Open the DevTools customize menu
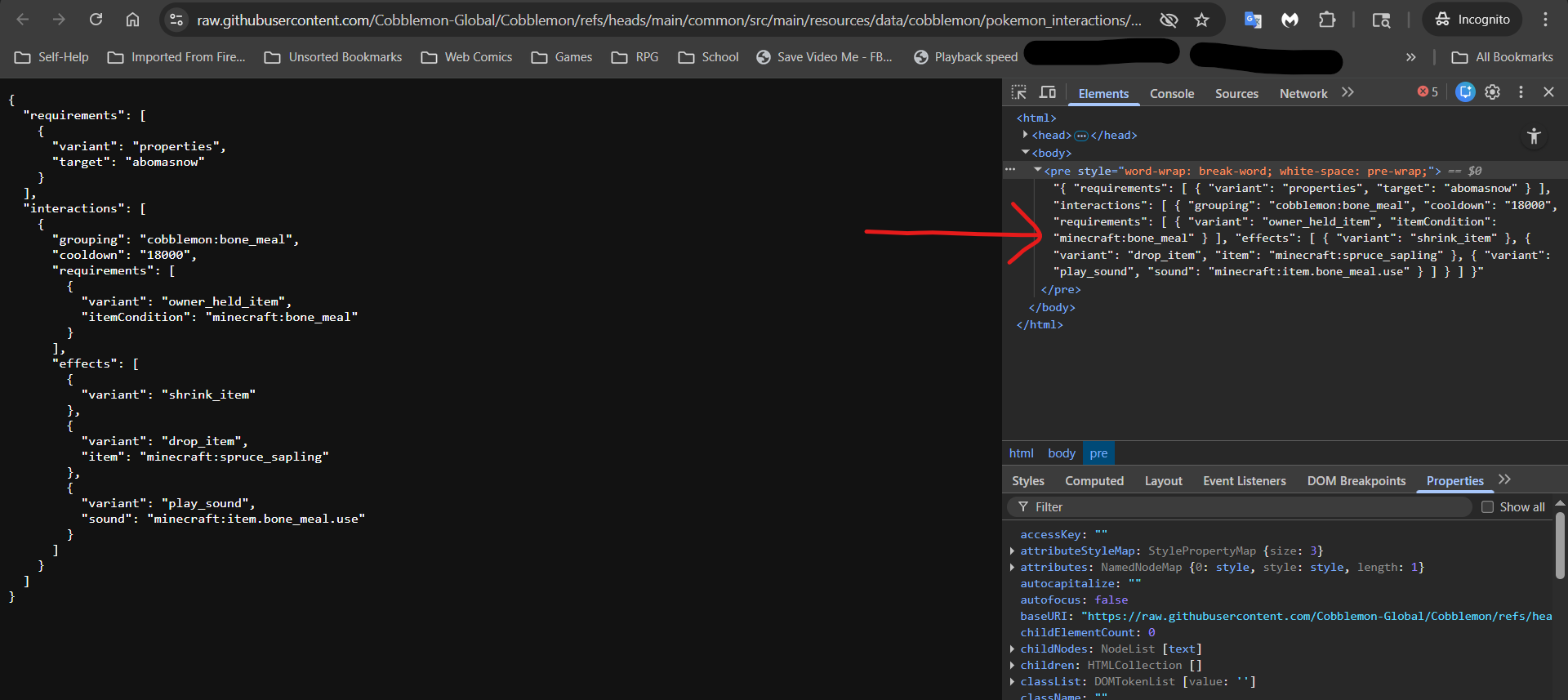 tap(1521, 92)
